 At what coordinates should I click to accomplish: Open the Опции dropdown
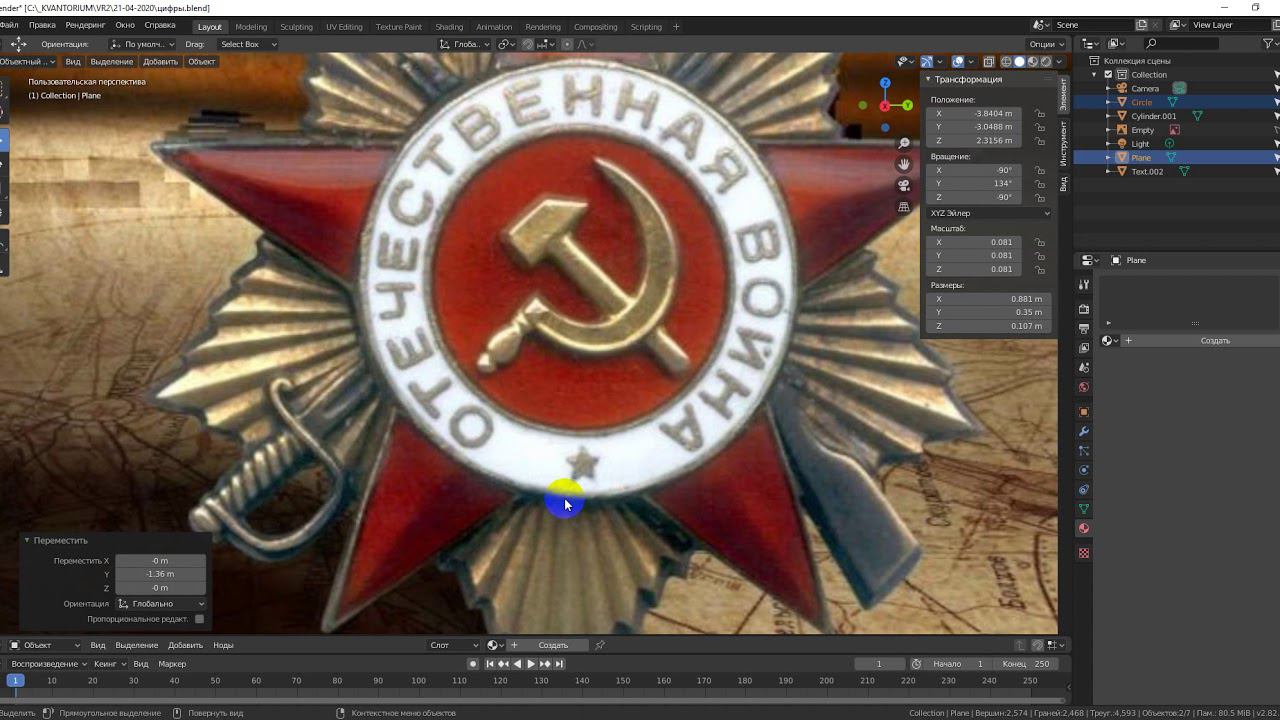point(1046,44)
